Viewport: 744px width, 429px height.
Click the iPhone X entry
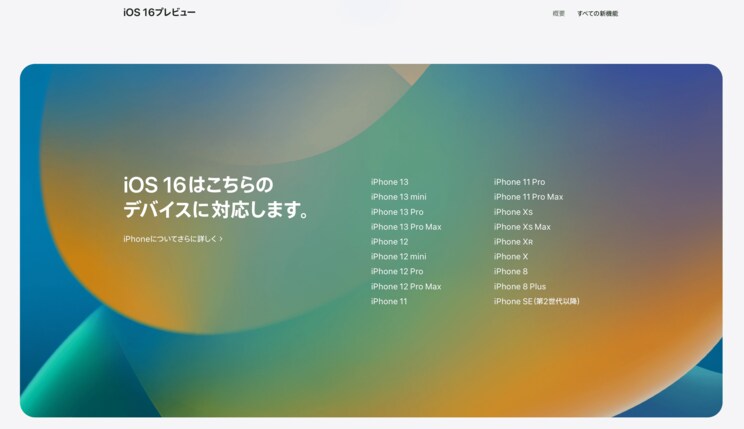click(510, 257)
